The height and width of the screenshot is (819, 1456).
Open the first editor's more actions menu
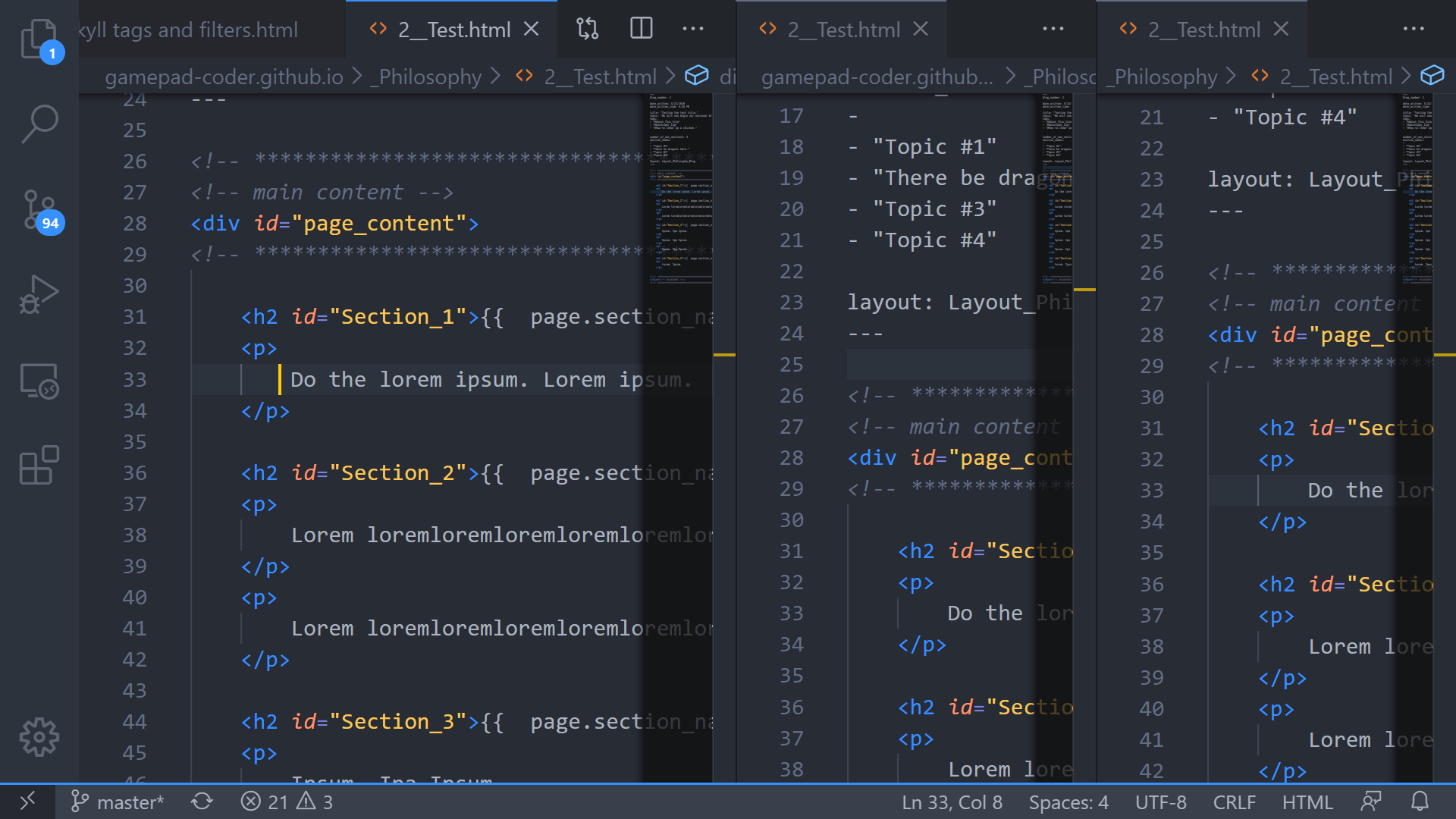pyautogui.click(x=693, y=28)
